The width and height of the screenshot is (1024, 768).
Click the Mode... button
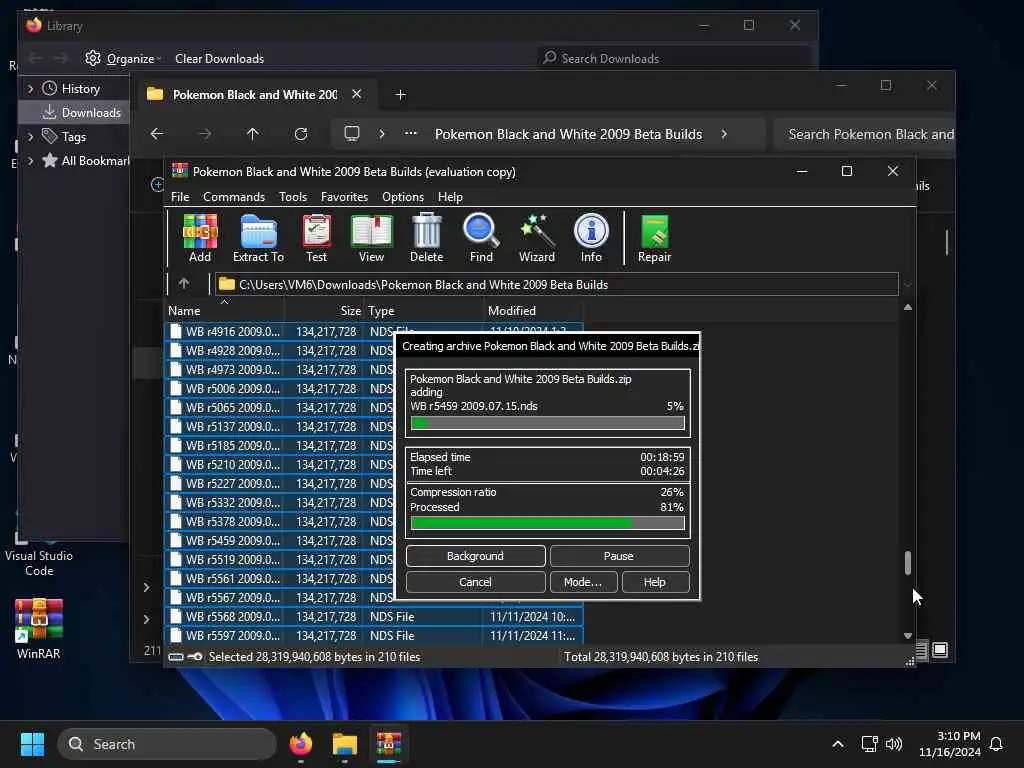583,582
